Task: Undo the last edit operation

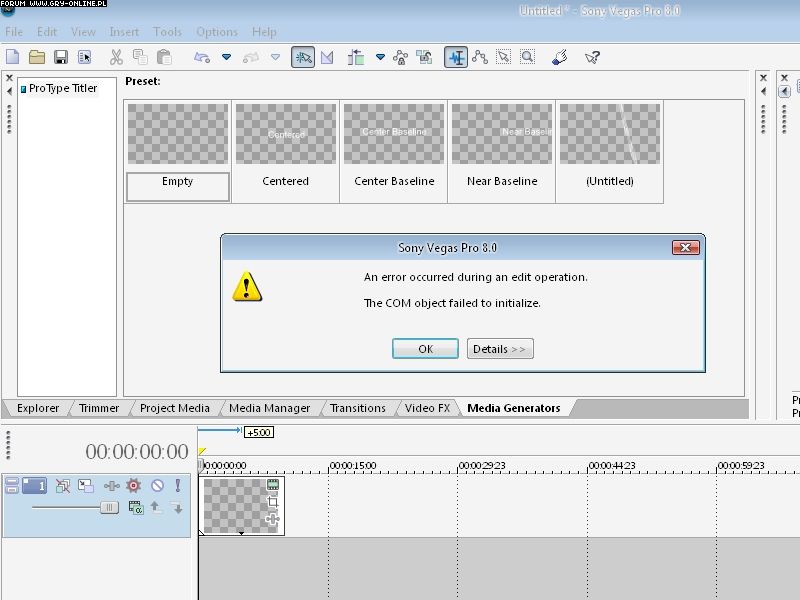Action: 202,57
